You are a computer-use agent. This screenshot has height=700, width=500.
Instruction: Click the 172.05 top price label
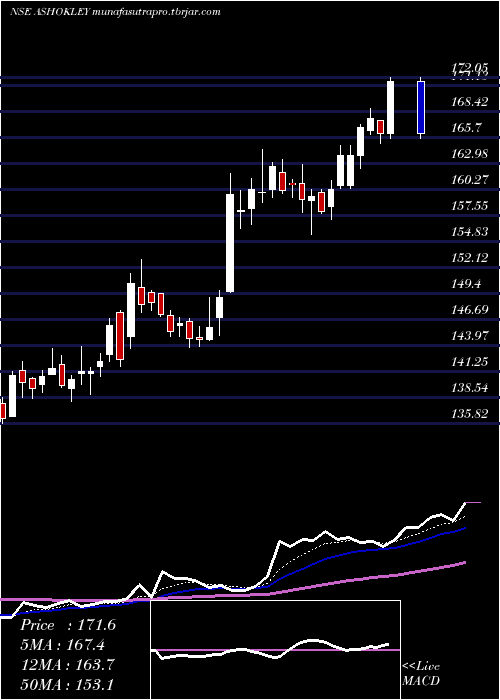470,68
